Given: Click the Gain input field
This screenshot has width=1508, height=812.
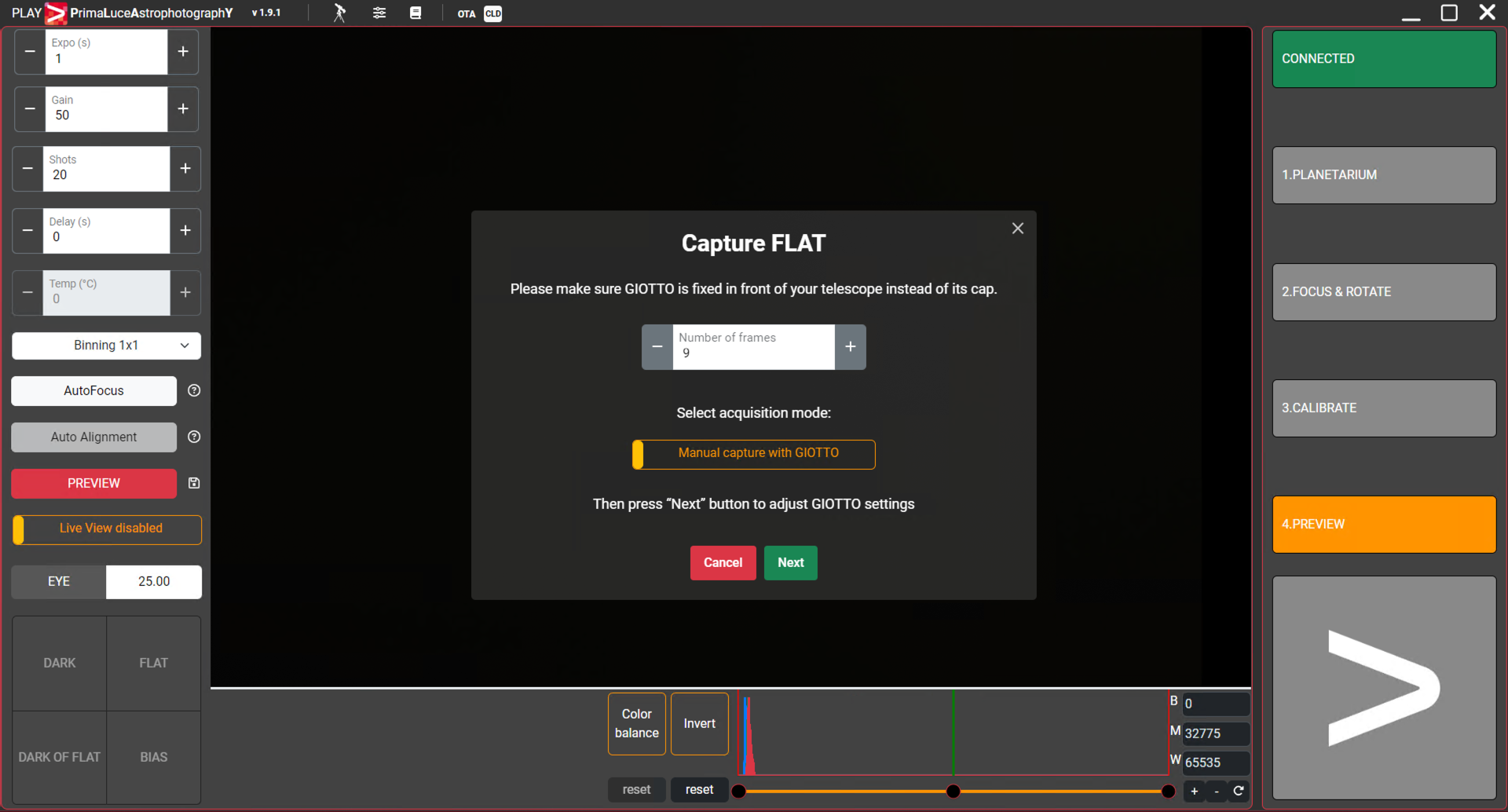Looking at the screenshot, I should (106, 109).
